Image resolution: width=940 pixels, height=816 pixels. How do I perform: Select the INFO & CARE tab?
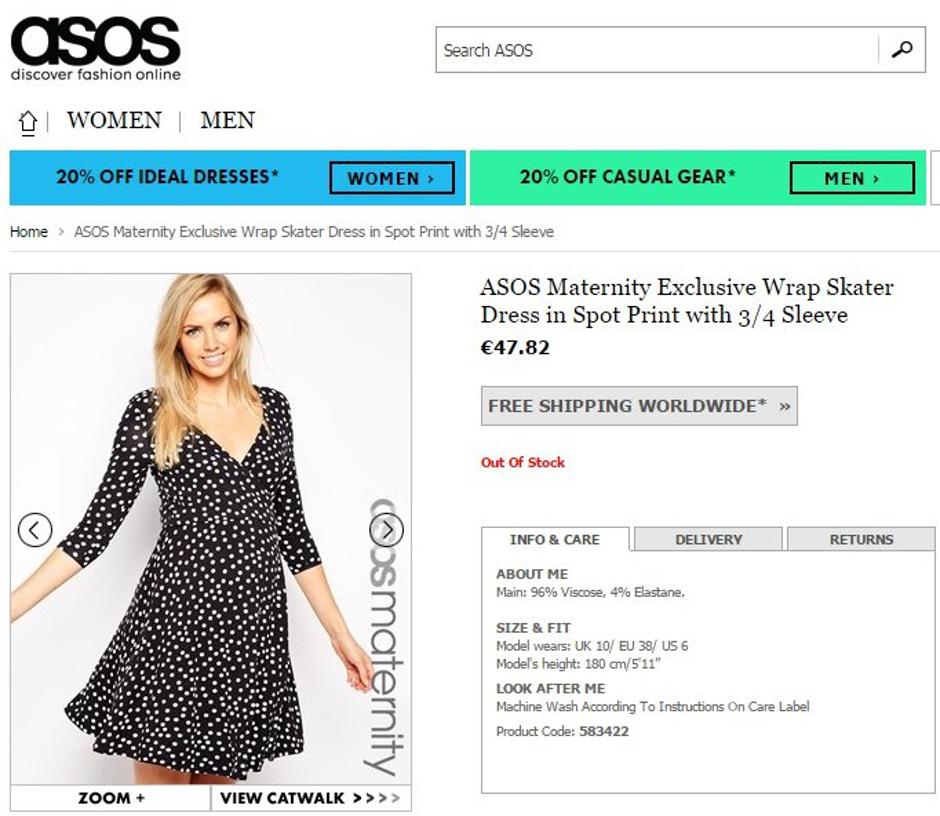[553, 539]
